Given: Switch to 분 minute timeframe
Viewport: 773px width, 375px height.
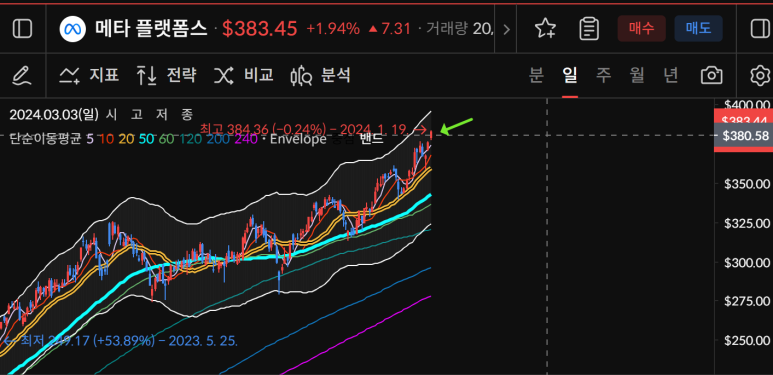Looking at the screenshot, I should [x=536, y=75].
